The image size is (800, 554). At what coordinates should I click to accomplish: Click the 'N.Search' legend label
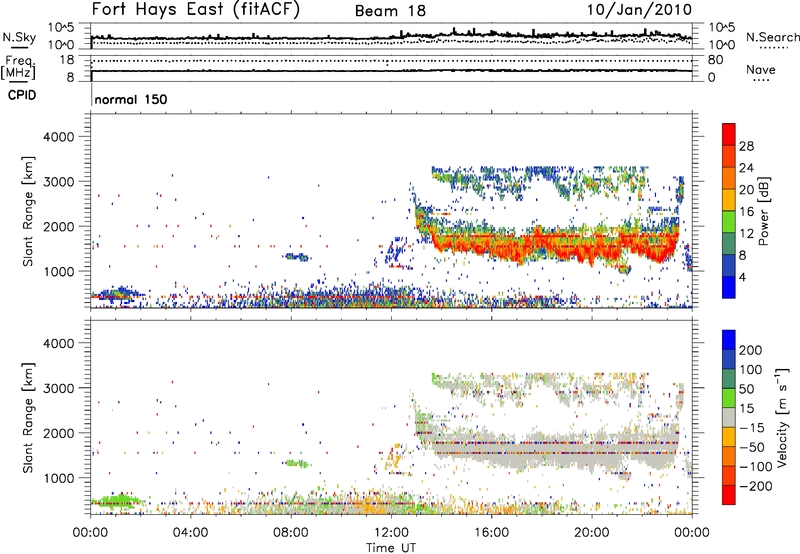tap(773, 37)
